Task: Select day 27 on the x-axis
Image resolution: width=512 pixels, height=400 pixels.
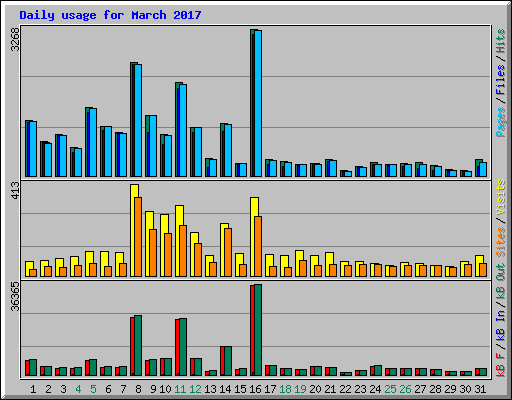Action: point(420,389)
